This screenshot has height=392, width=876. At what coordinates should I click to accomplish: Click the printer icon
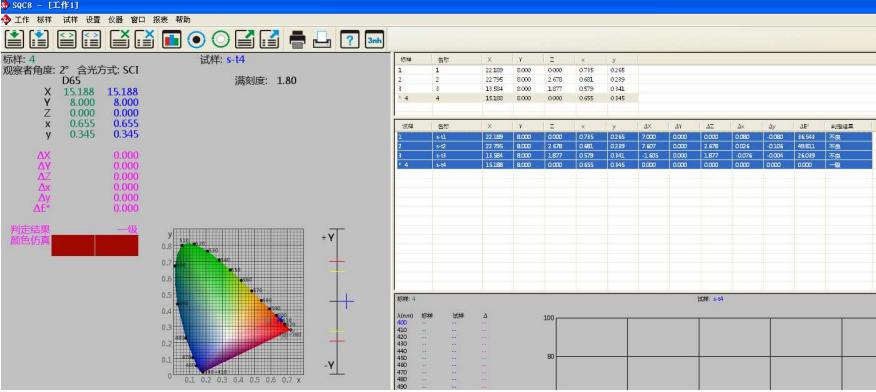coord(297,39)
